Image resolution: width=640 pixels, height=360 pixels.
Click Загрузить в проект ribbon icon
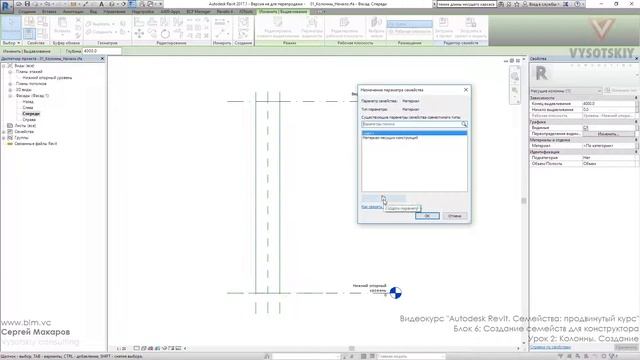(444, 27)
